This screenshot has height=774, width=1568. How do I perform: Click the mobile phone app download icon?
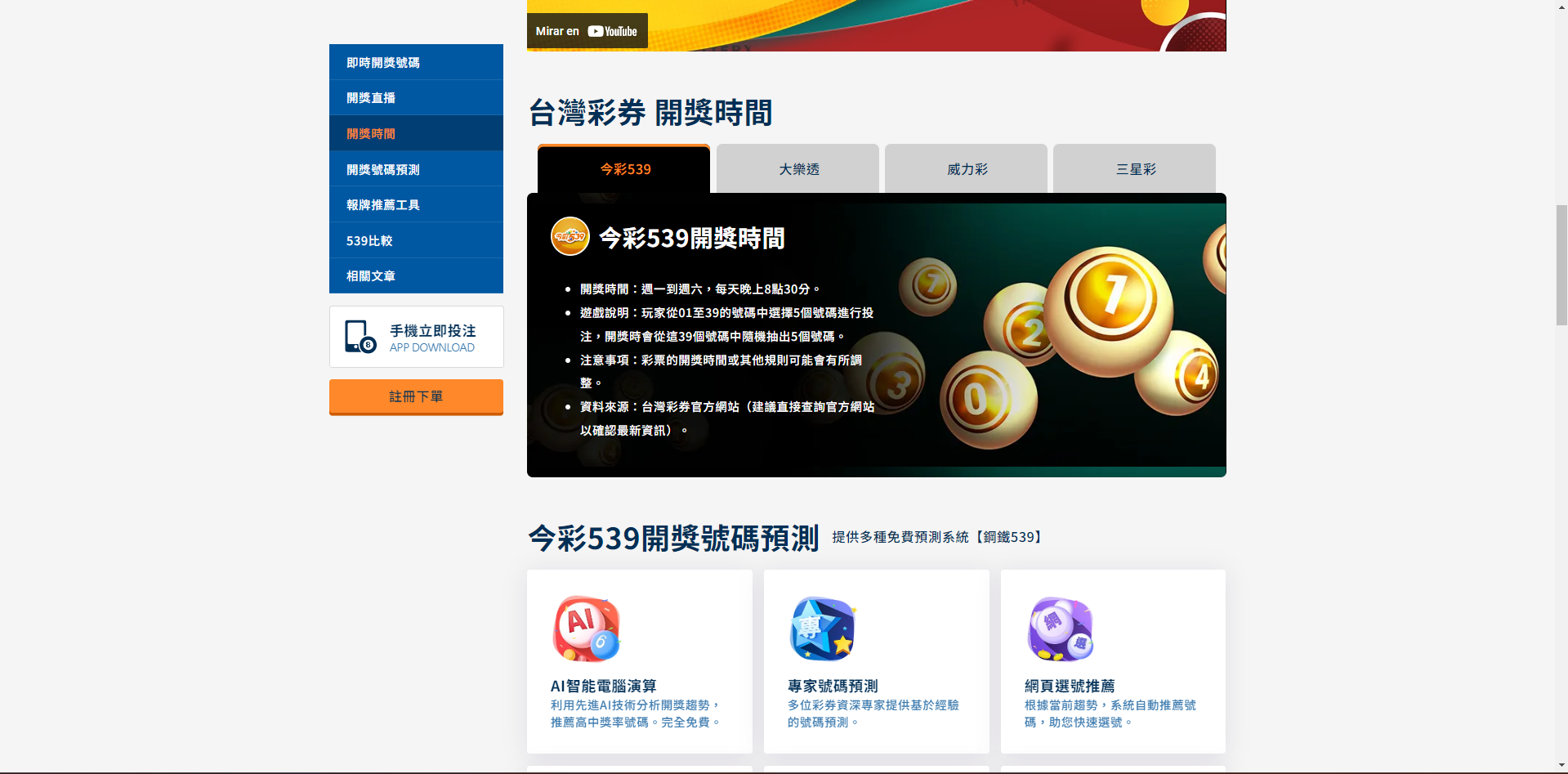(x=360, y=336)
